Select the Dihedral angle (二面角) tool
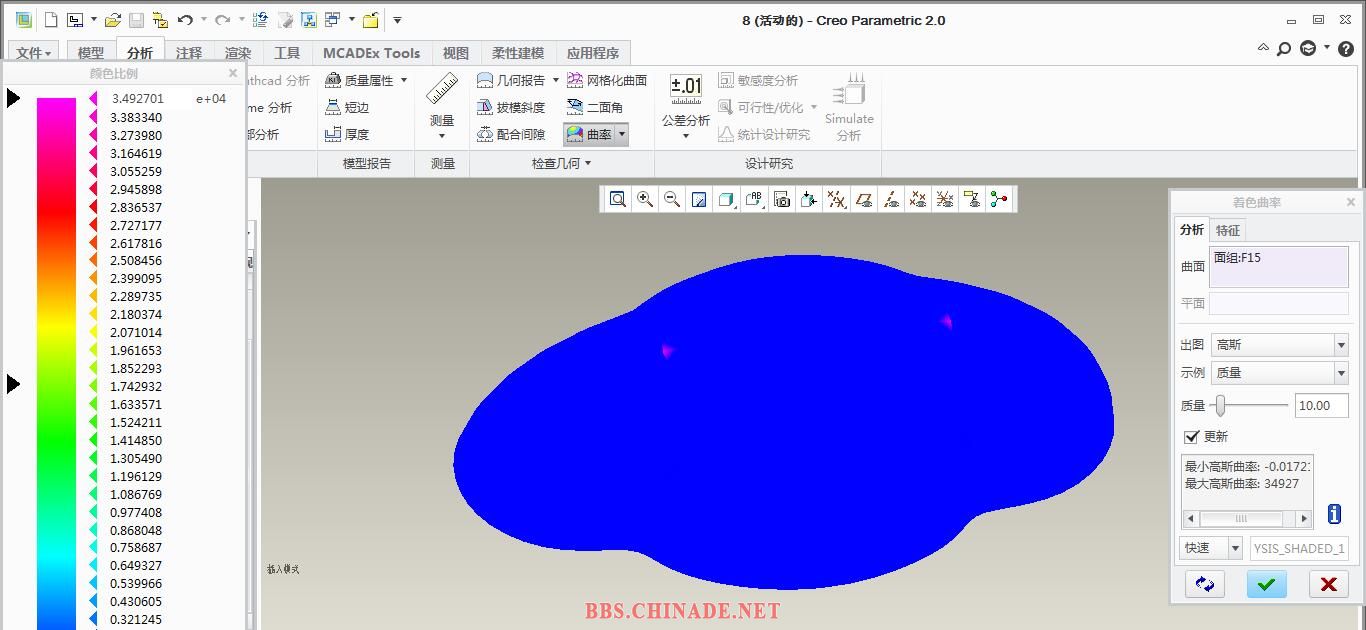 coord(575,107)
